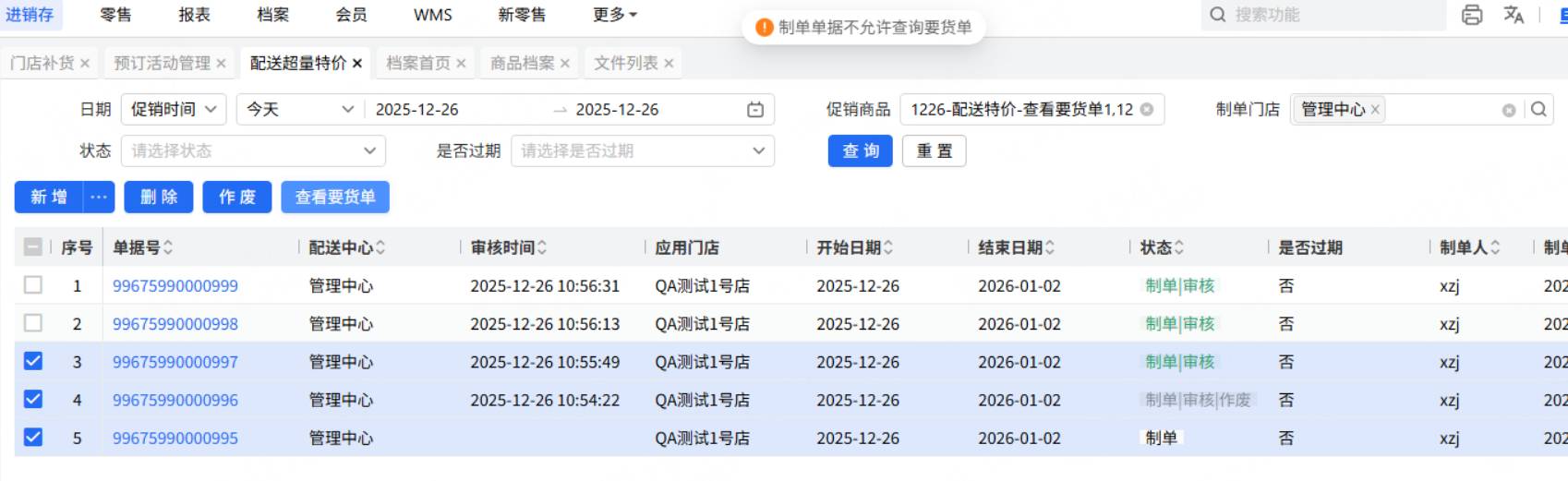Check the checkbox for row 1
This screenshot has width=1568, height=481.
33,285
